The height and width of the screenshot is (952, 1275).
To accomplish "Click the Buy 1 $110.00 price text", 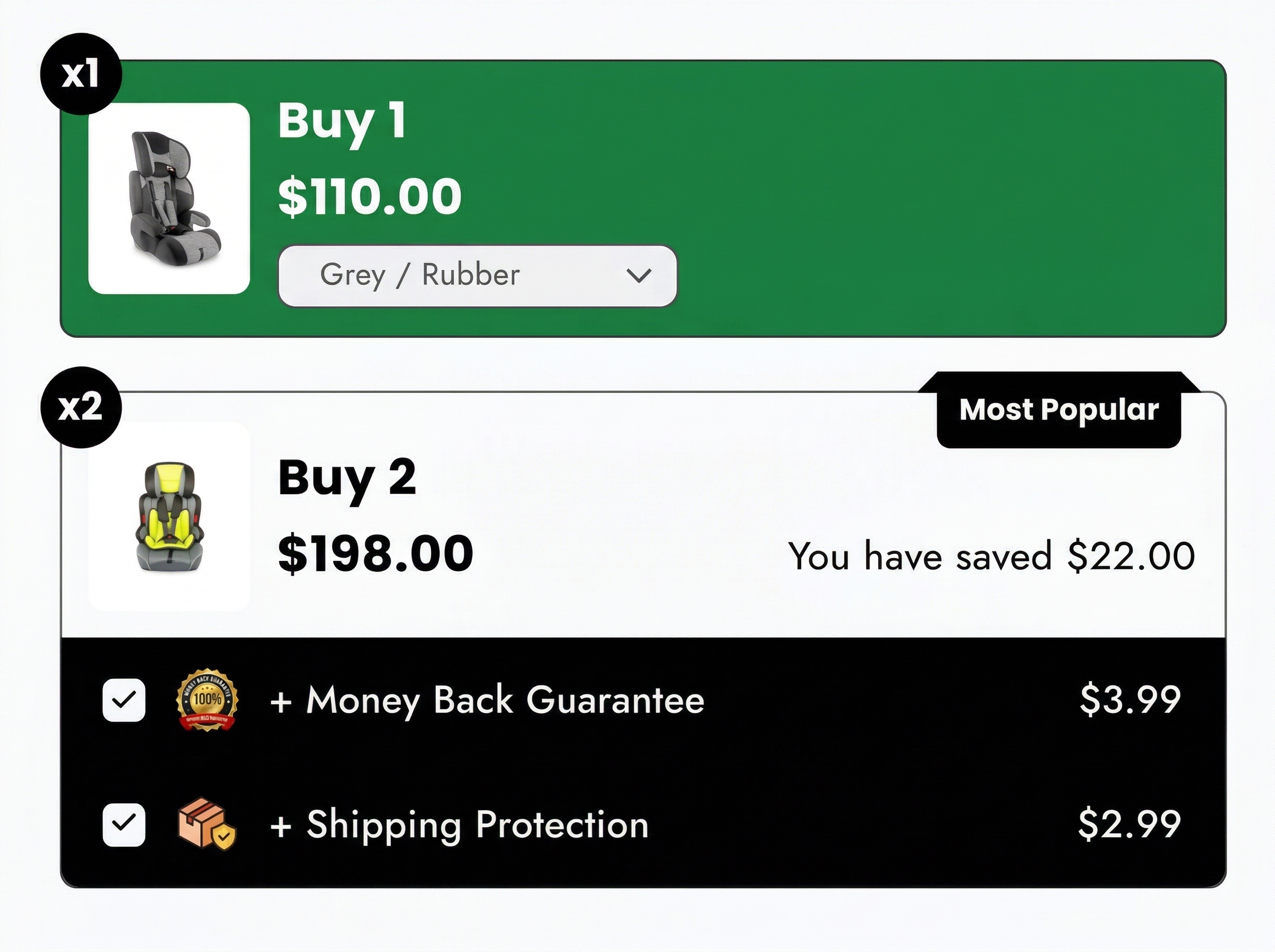I will (368, 196).
